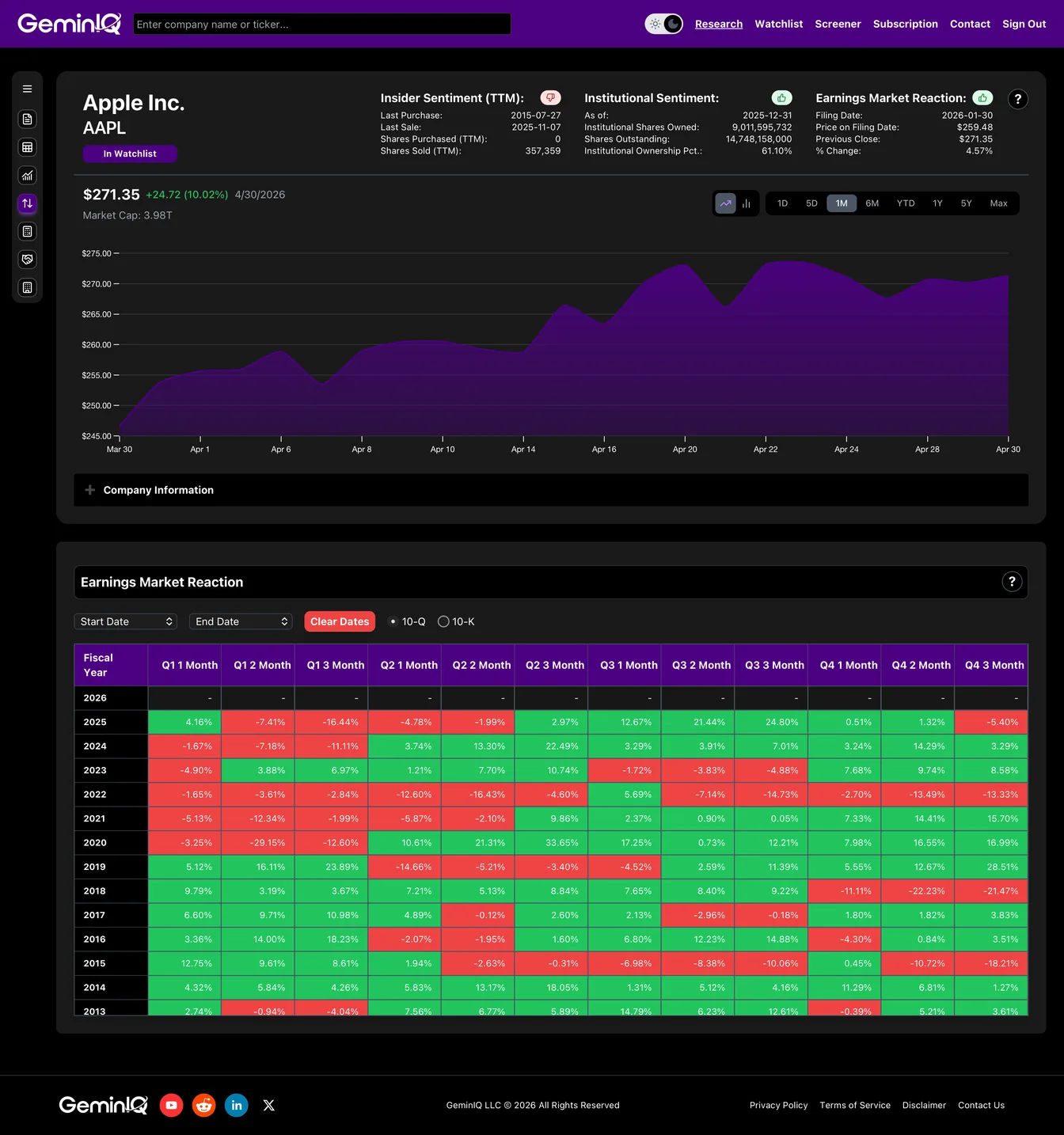Click the Institutional Sentiment thumbs-up badge
Image resolution: width=1064 pixels, height=1135 pixels.
781,97
